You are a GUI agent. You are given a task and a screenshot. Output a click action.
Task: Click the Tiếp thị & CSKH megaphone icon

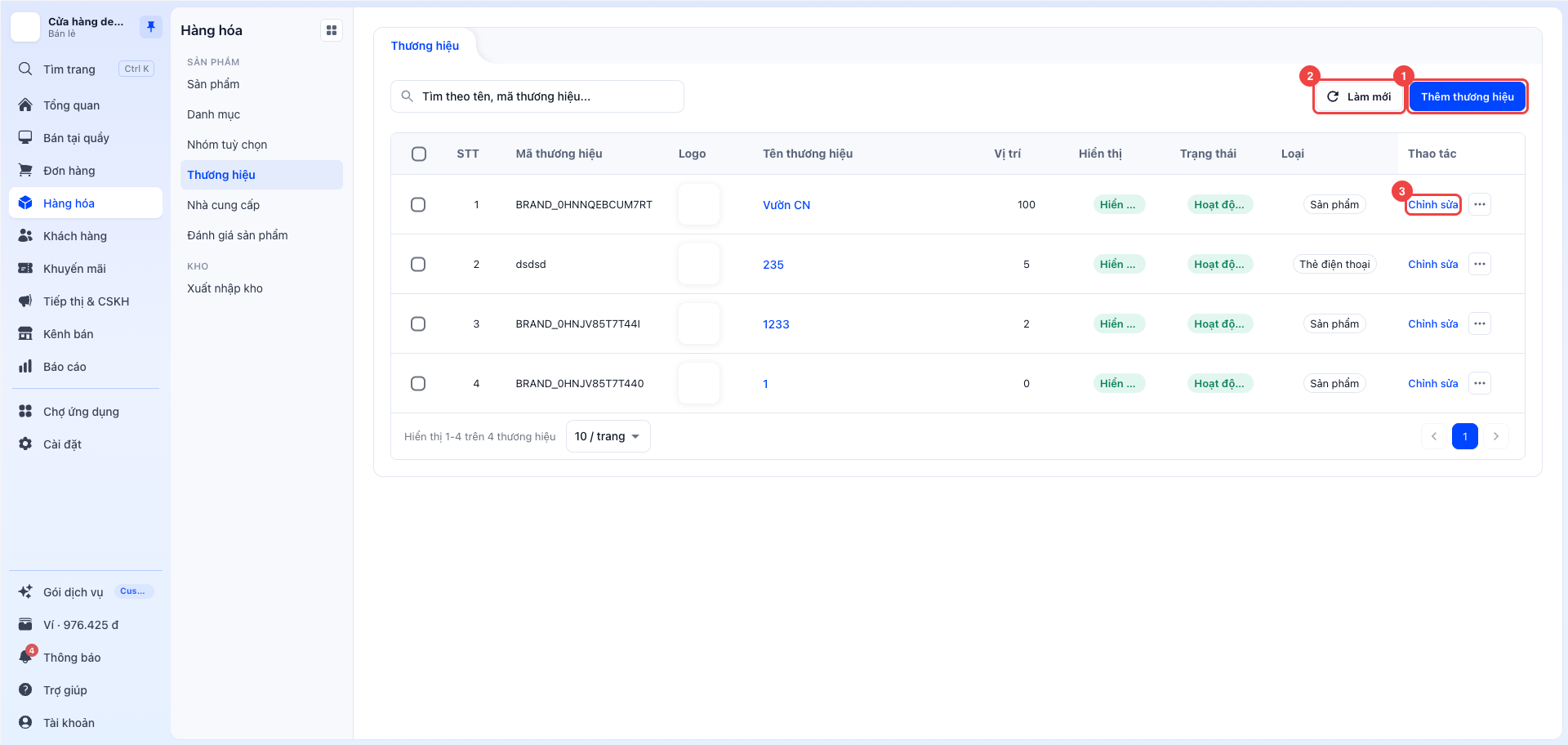pos(25,301)
